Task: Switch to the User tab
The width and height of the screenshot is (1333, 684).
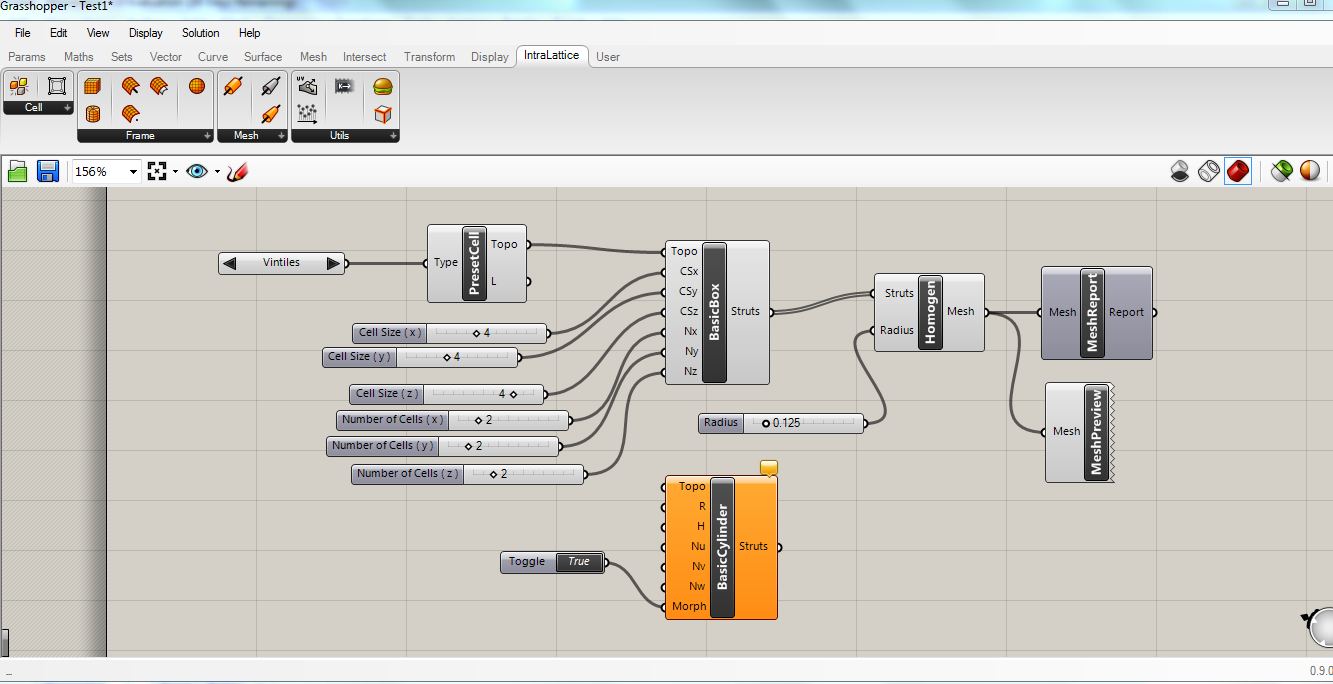Action: coord(608,57)
